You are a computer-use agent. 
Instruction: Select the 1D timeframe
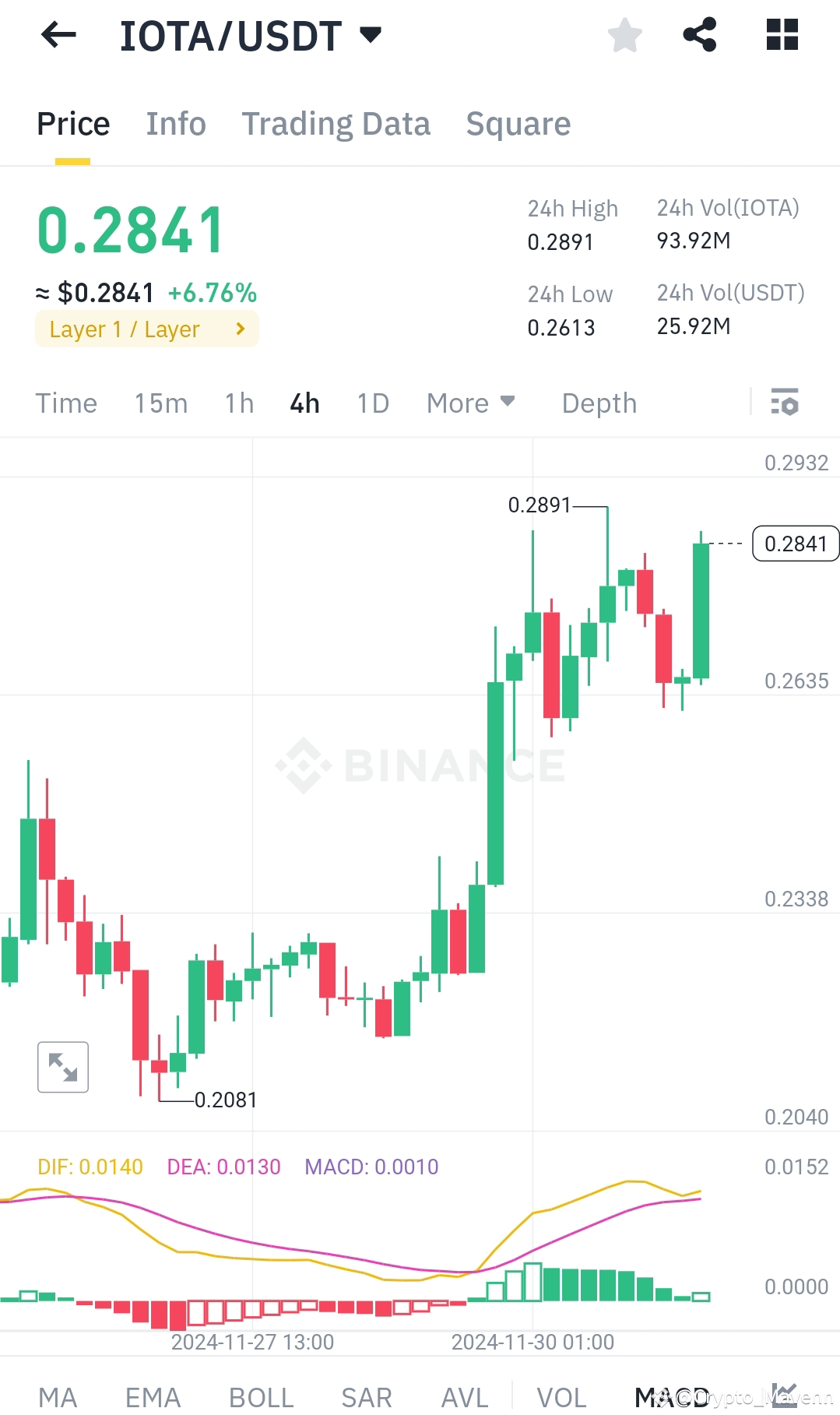pos(372,403)
